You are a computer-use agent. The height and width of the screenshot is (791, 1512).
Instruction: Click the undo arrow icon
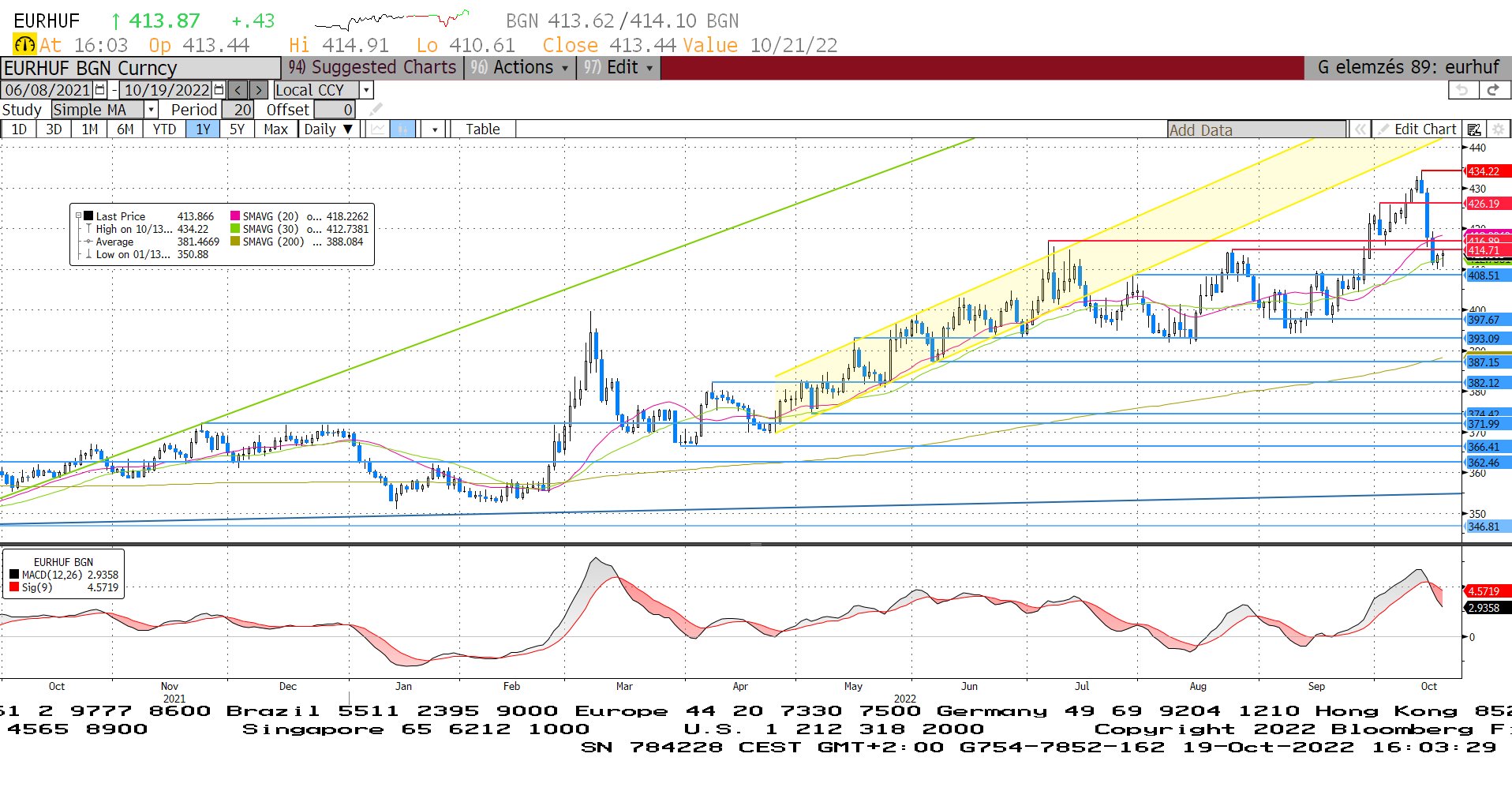point(1462,90)
